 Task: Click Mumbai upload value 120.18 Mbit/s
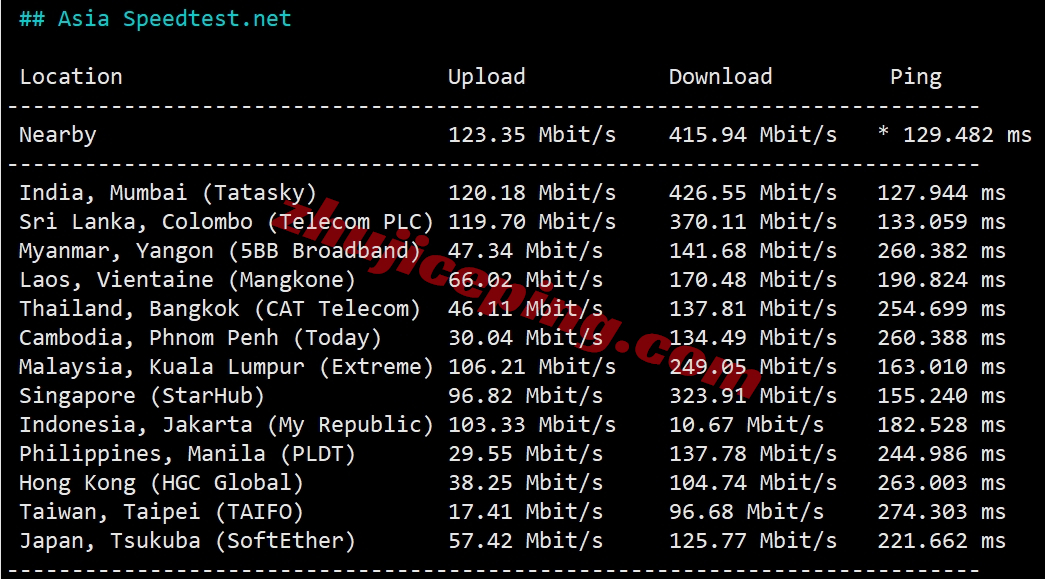click(532, 193)
